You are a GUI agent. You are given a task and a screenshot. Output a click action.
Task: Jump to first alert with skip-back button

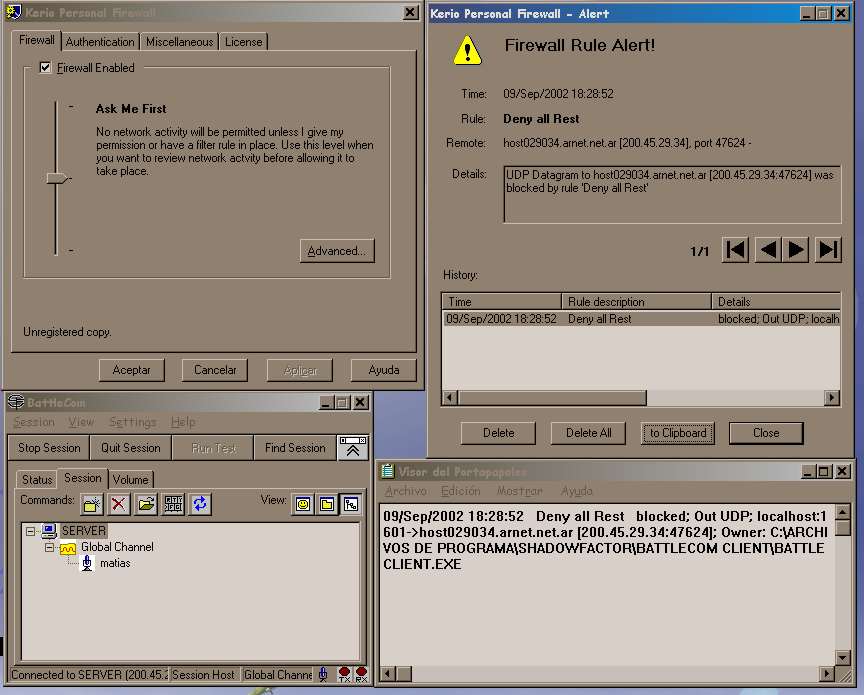pyautogui.click(x=736, y=250)
